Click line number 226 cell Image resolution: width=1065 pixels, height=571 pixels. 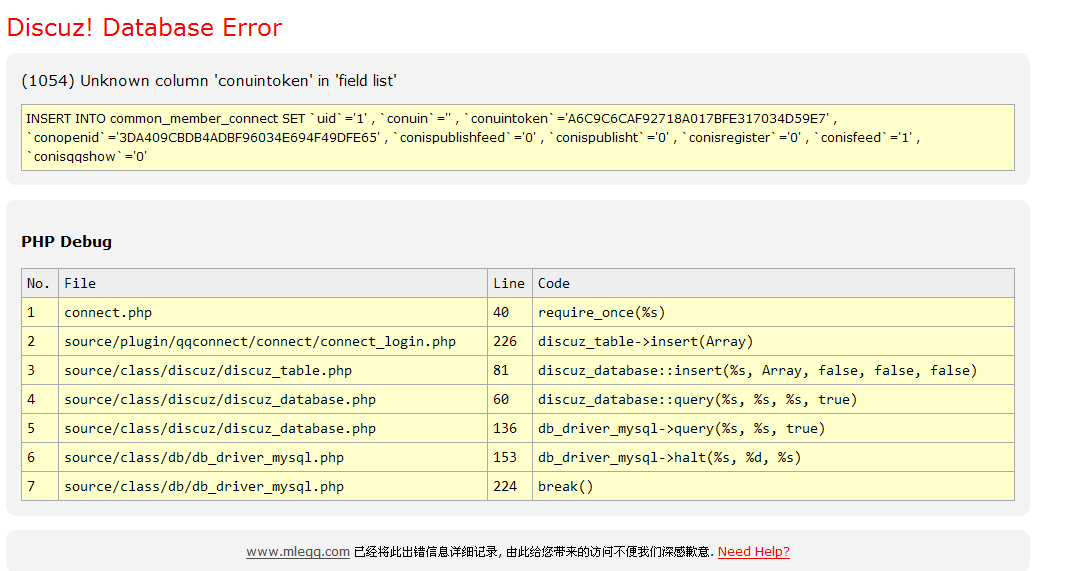[x=505, y=341]
